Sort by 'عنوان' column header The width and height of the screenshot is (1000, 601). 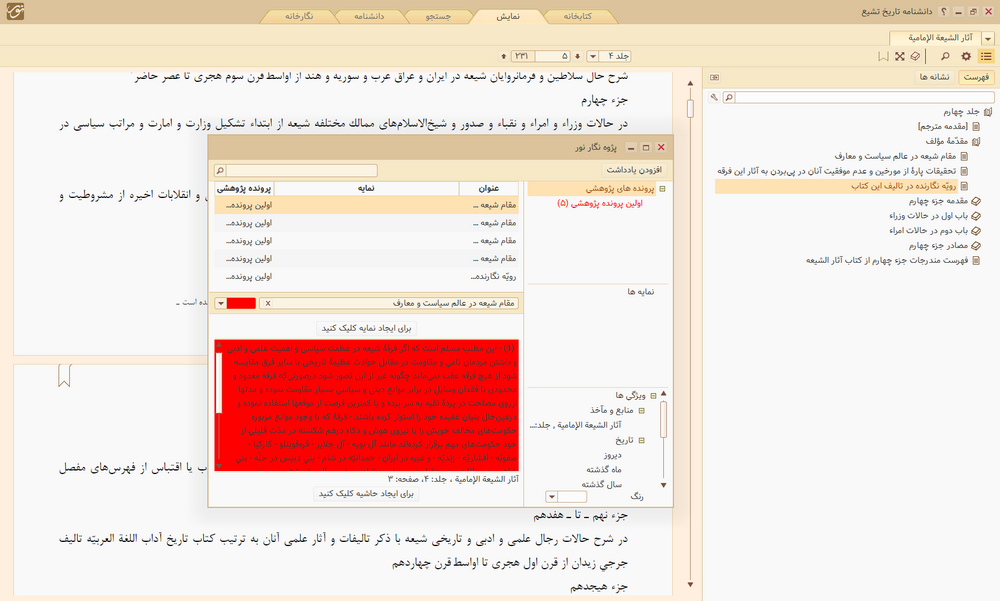coord(489,188)
